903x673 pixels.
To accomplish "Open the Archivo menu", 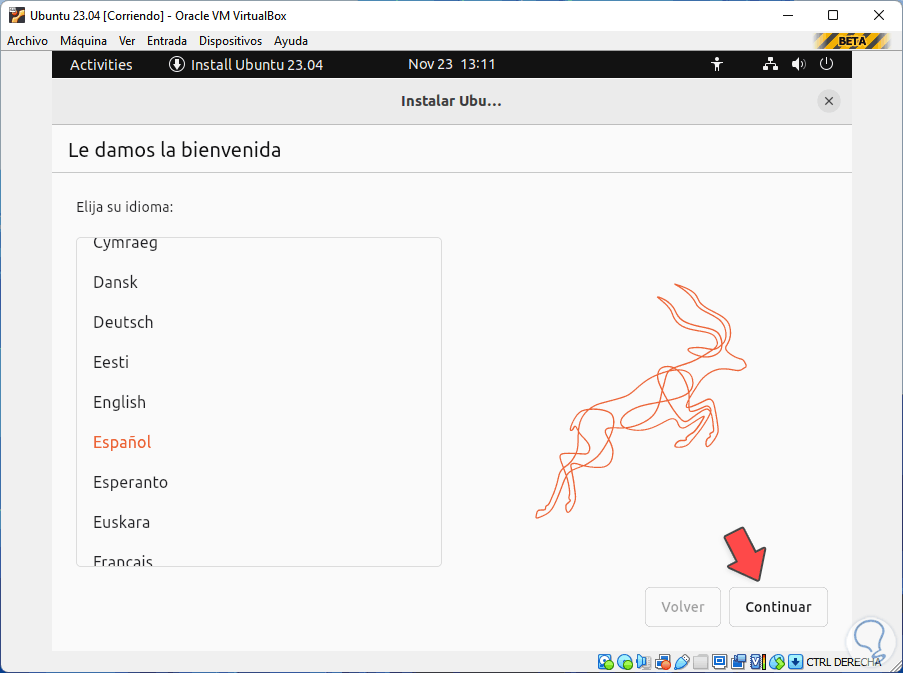I will coord(27,41).
